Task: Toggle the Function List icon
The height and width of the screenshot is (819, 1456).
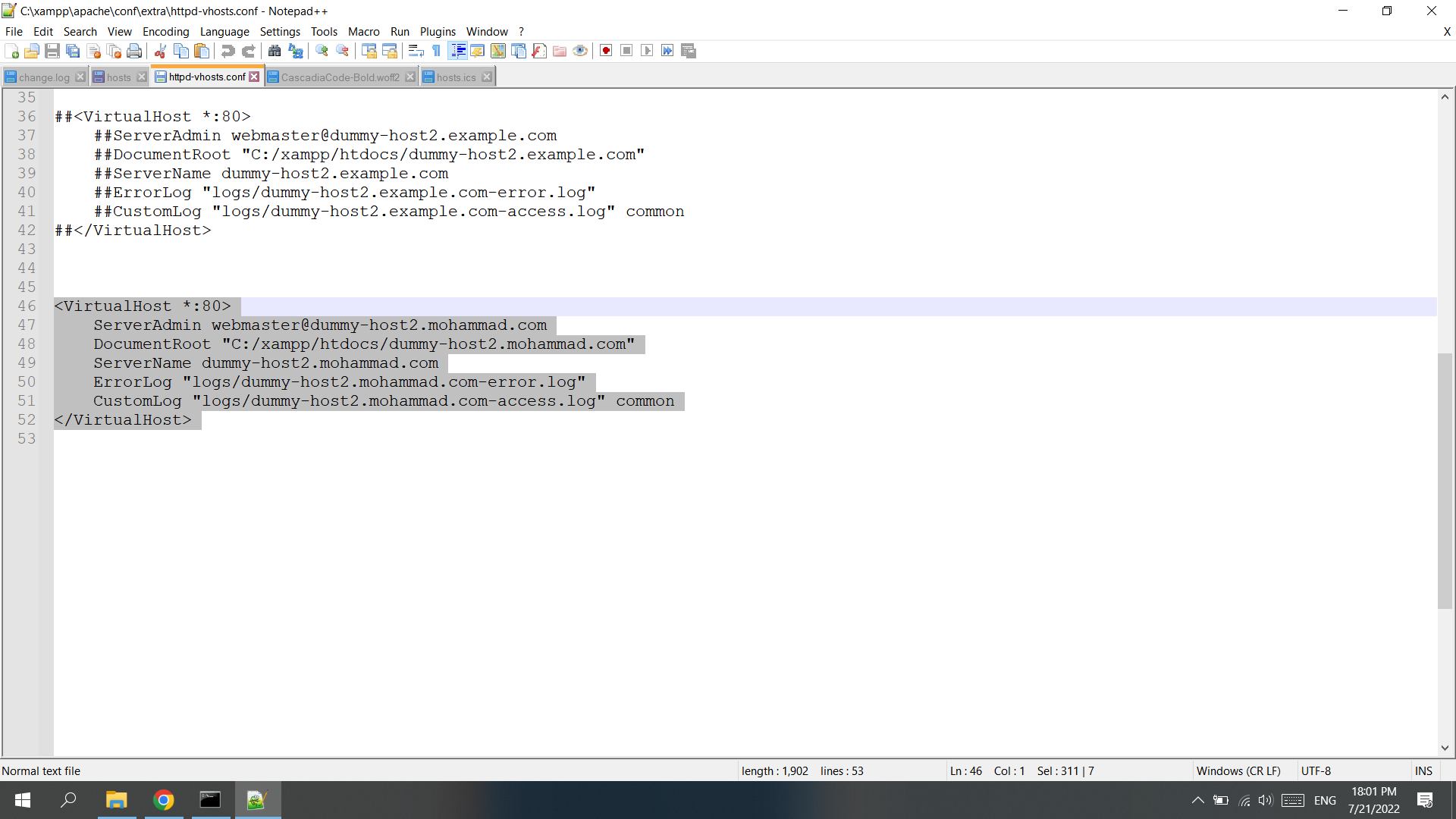Action: pos(539,51)
